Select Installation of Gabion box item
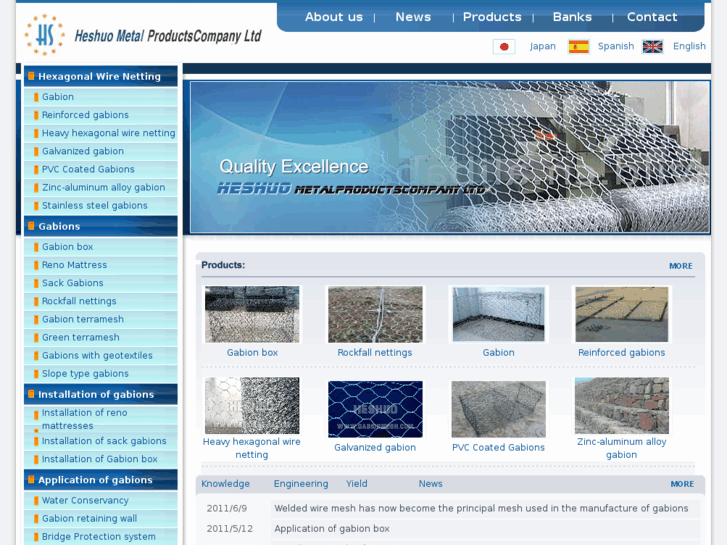The height and width of the screenshot is (545, 727). point(100,459)
